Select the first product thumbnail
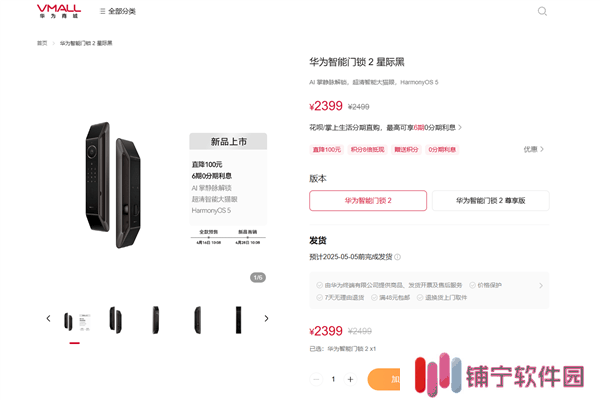Viewport: 600px width, 400px height. tap(75, 321)
